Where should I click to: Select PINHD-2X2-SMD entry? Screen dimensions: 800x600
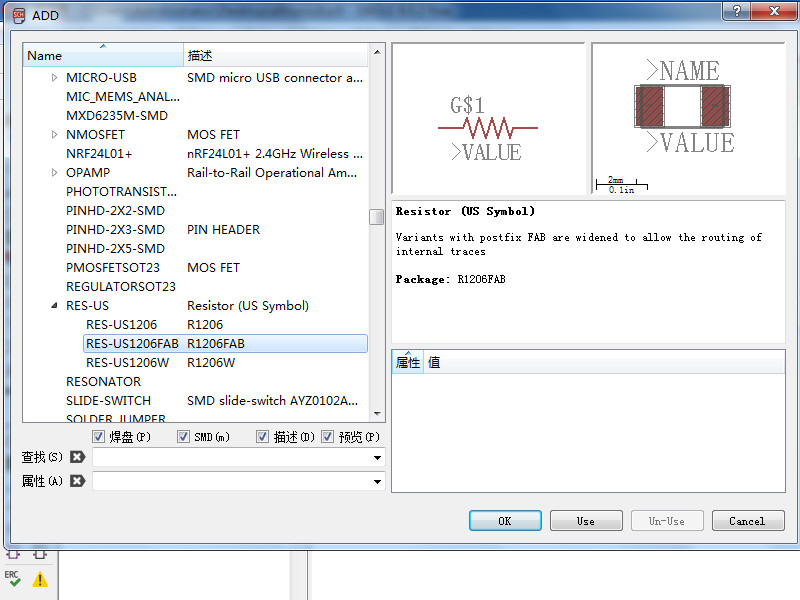[115, 211]
